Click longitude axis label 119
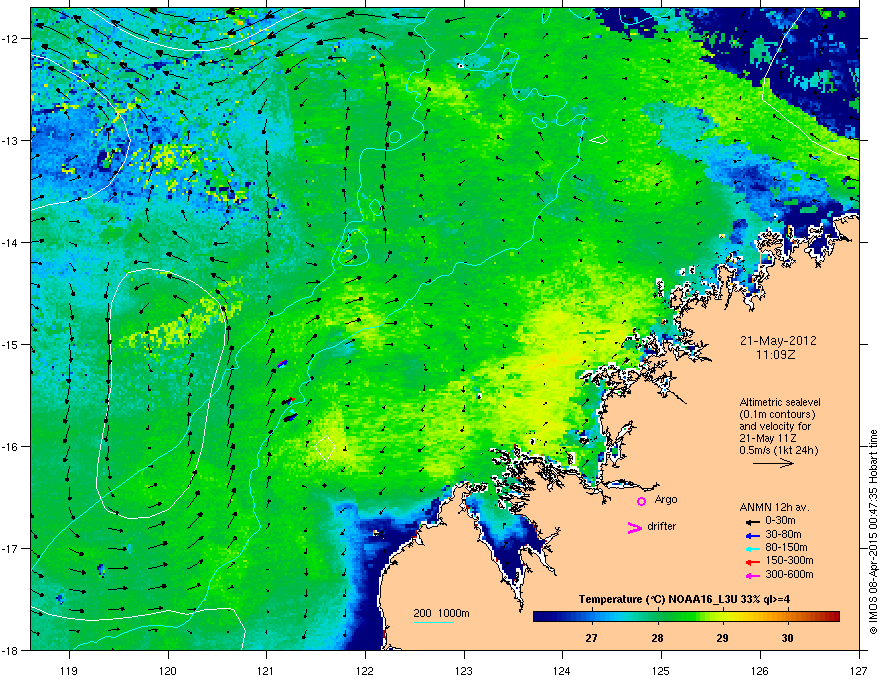 pos(69,671)
